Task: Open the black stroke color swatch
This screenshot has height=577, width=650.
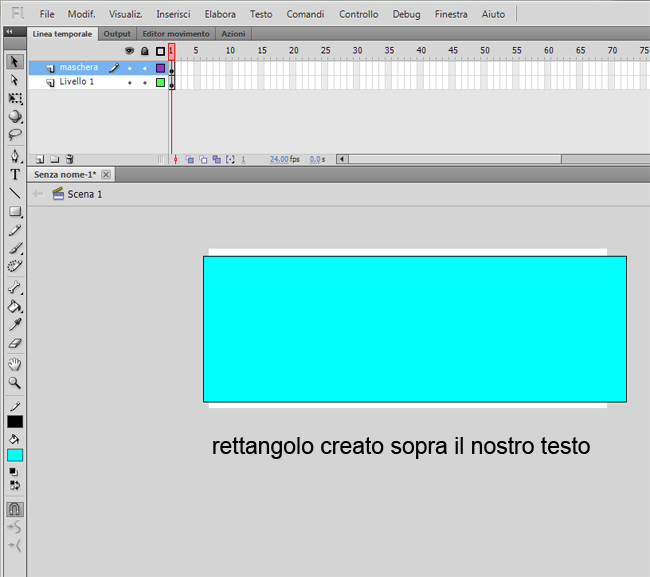Action: (15, 422)
